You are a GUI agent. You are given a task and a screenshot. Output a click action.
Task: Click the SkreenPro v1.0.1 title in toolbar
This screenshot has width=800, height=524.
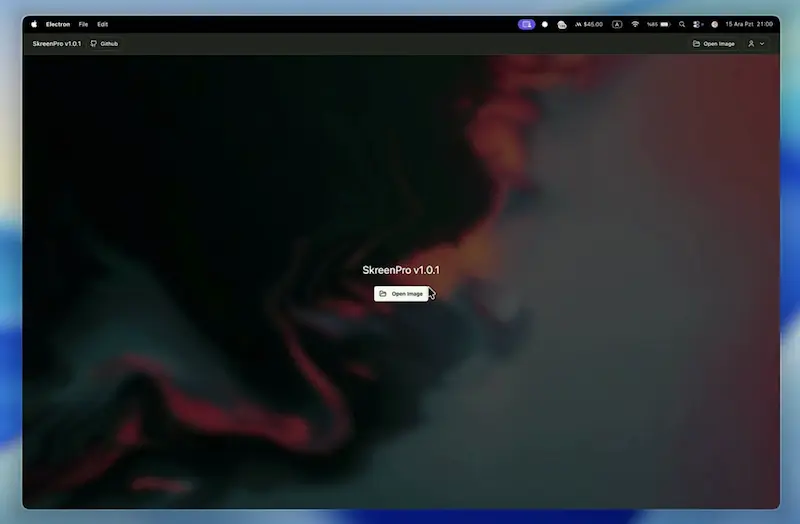coord(56,44)
